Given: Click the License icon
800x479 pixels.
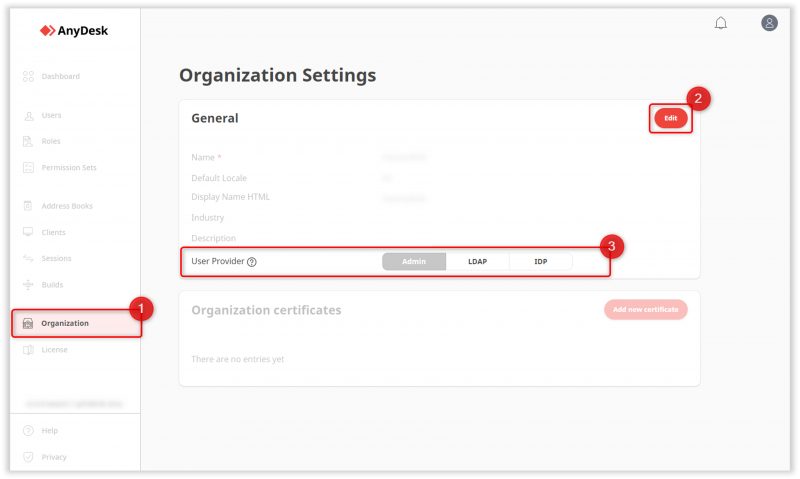Looking at the screenshot, I should tap(28, 349).
